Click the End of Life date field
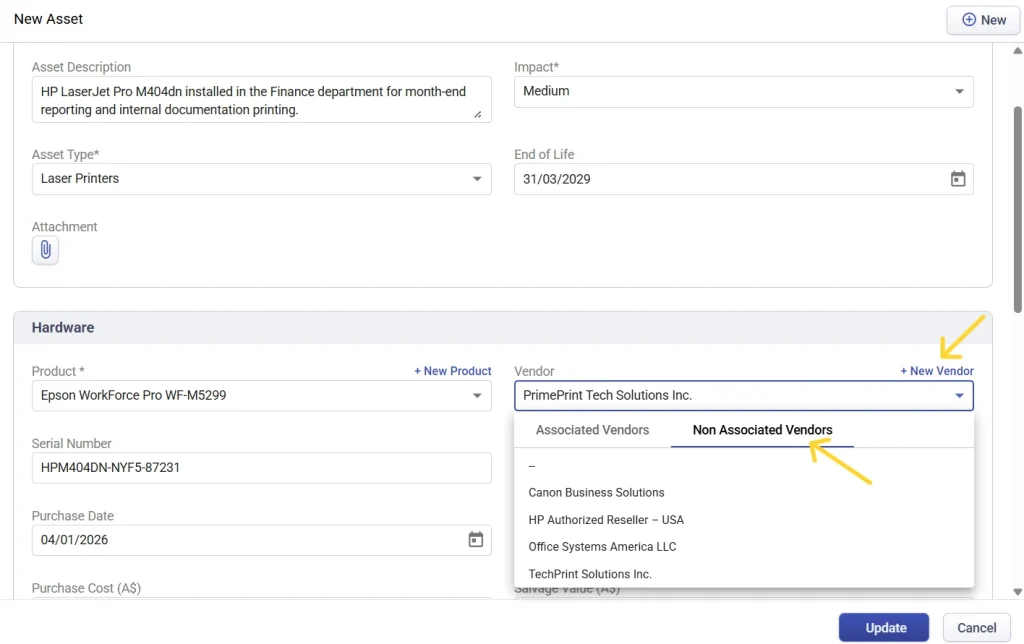Screen dimensions: 1024x644 (x=743, y=179)
